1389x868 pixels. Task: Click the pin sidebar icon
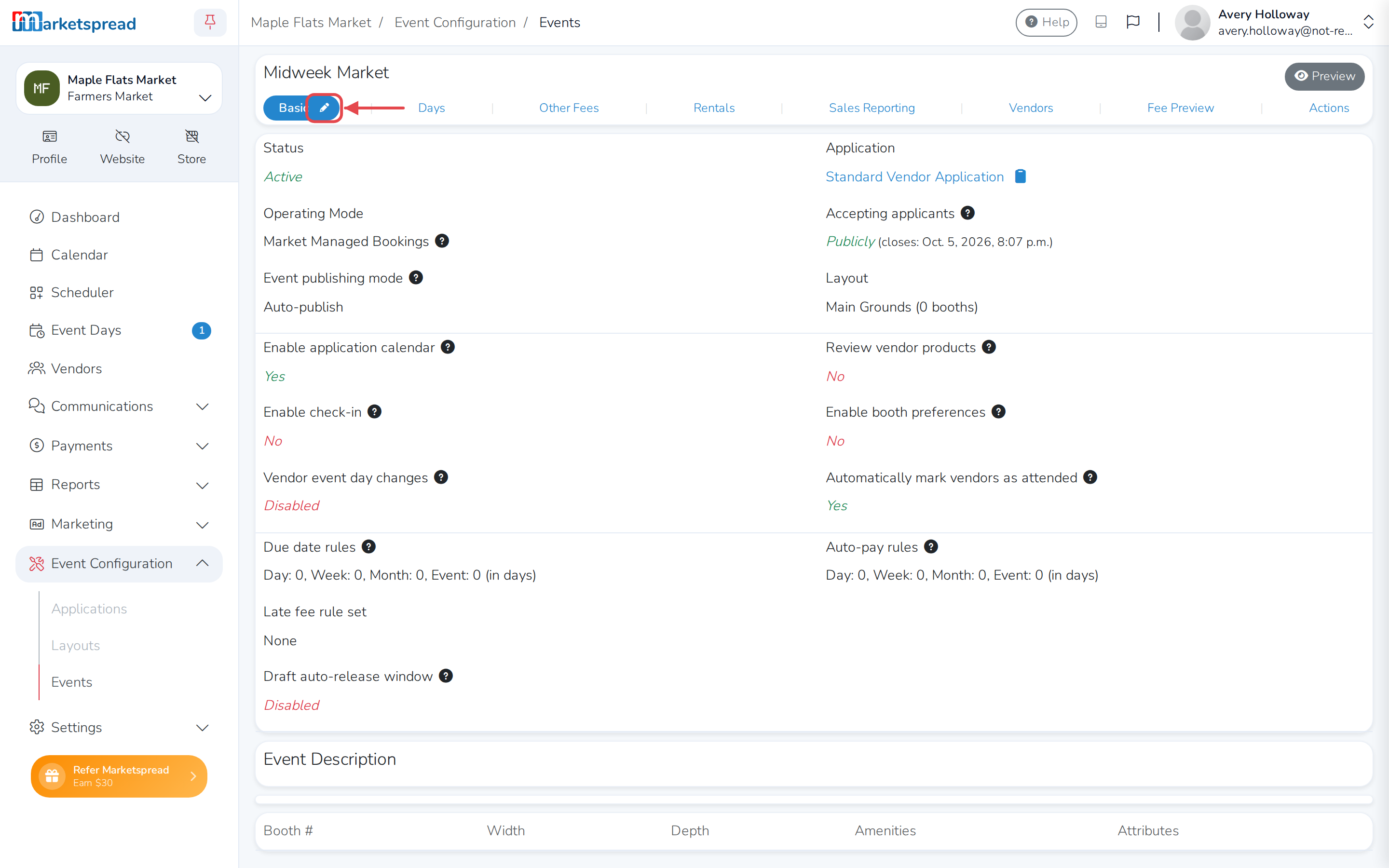210,22
